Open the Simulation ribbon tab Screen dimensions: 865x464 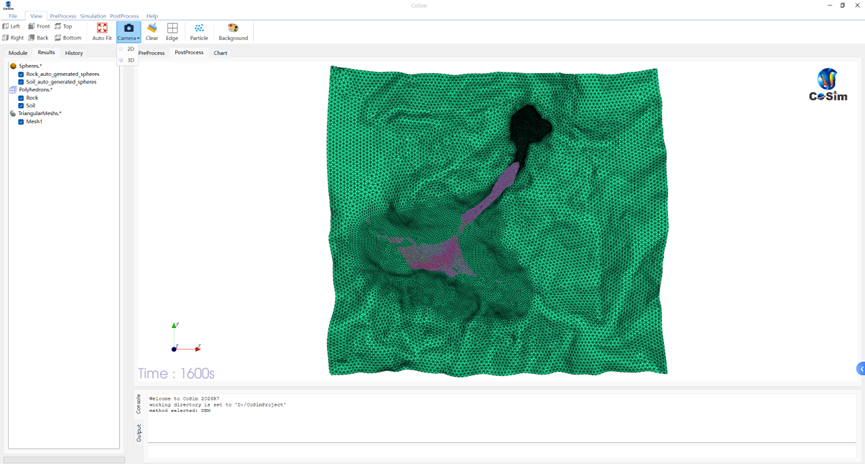[x=93, y=16]
